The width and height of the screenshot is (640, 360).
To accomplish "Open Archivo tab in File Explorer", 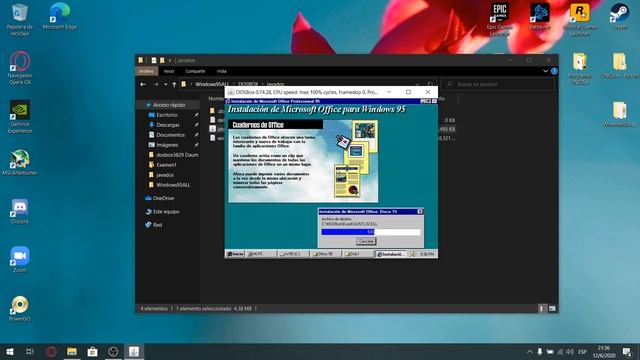I will click(x=147, y=71).
